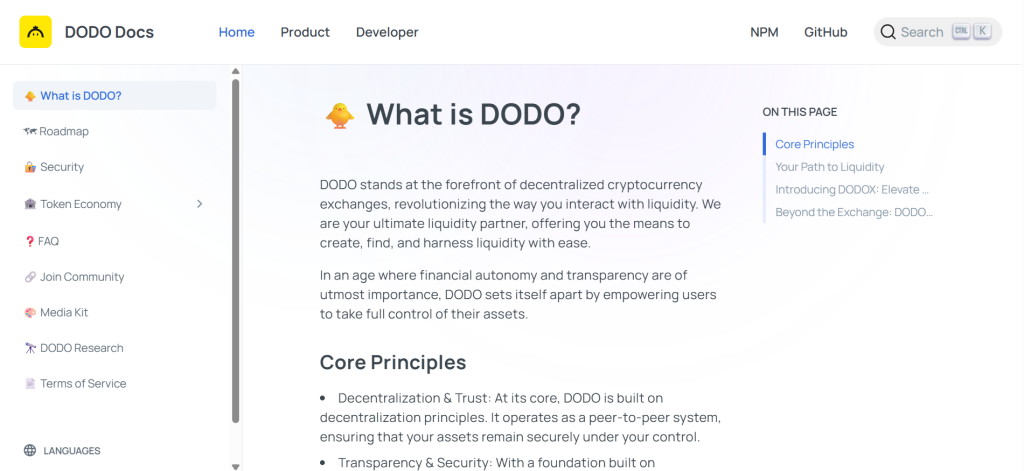This screenshot has height=471, width=1024.
Task: Open the Developer nav menu
Action: click(x=387, y=32)
